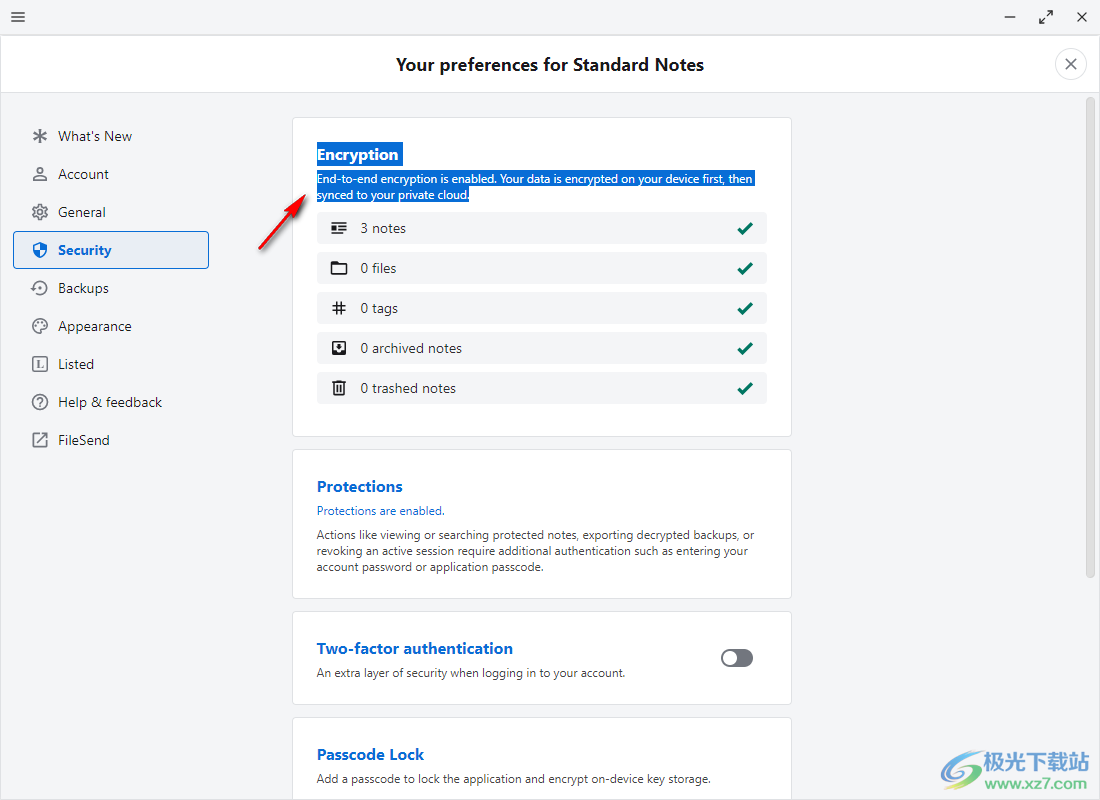Click checkmark in the 0 files row

(745, 268)
